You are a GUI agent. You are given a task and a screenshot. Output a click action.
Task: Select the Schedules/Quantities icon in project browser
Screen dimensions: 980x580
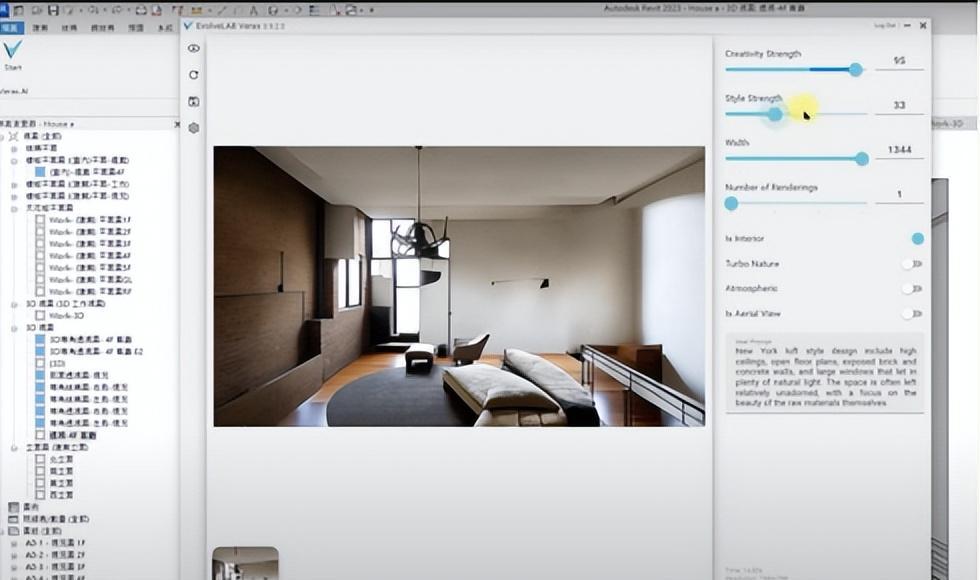pos(13,519)
